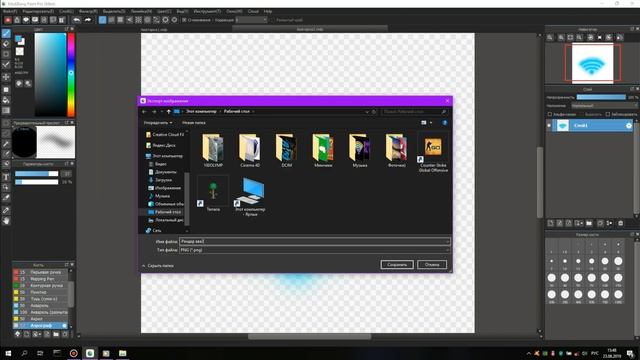The width and height of the screenshot is (640, 360).
Task: Click the file name input field
Action: pyautogui.click(x=315, y=241)
